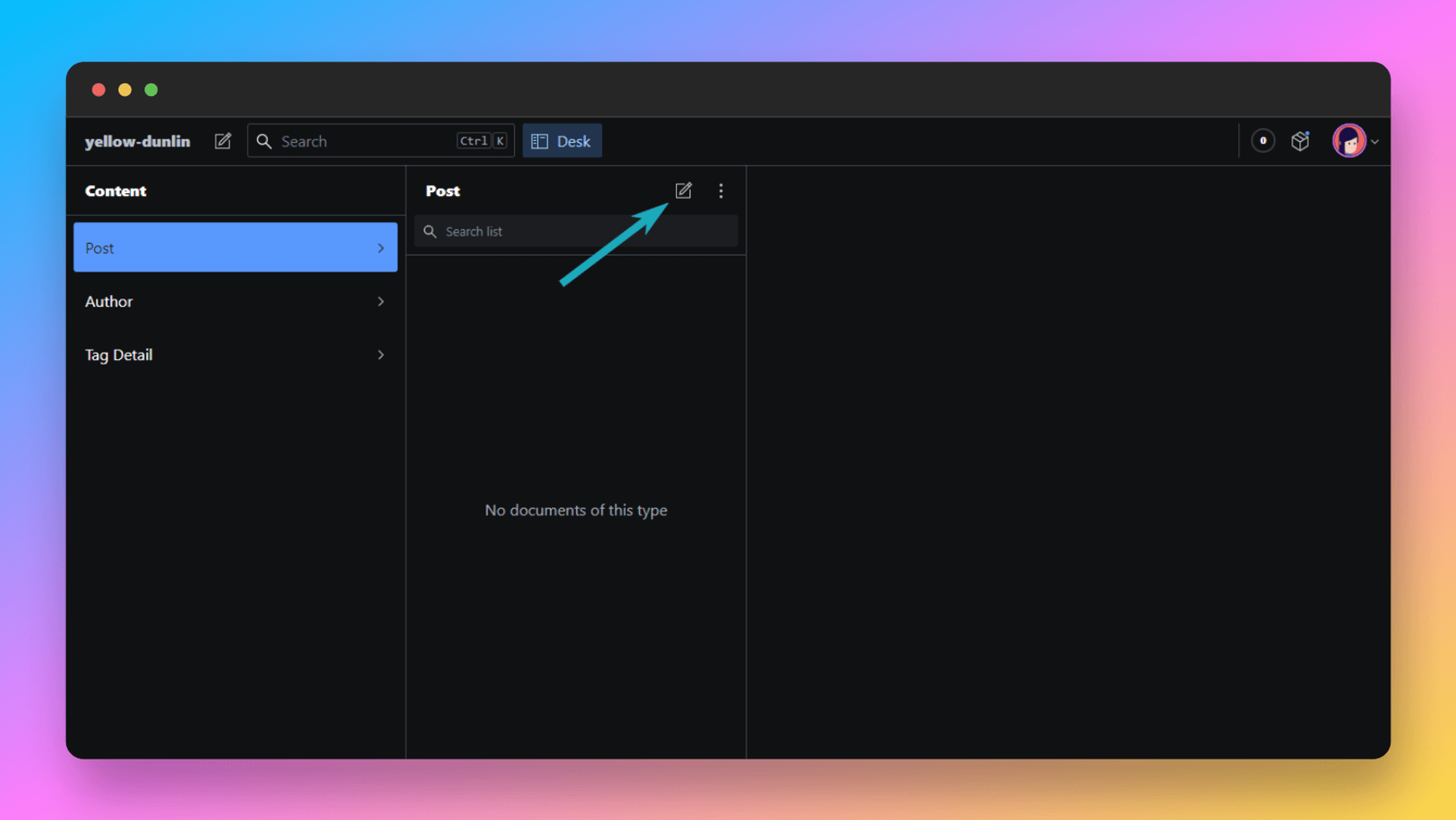This screenshot has height=820, width=1456.
Task: Open the user menu dropdown arrow
Action: pos(1375,142)
